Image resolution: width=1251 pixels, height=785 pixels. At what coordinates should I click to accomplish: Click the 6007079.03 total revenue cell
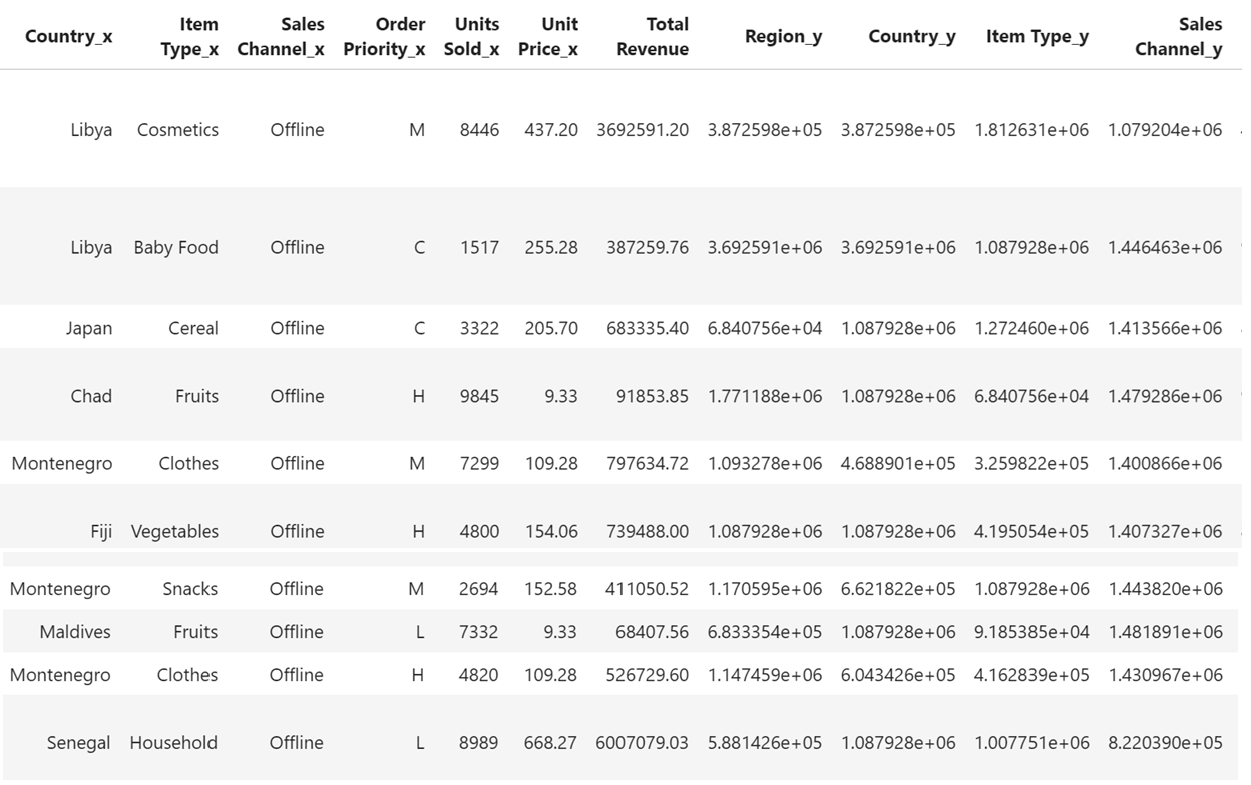[642, 743]
